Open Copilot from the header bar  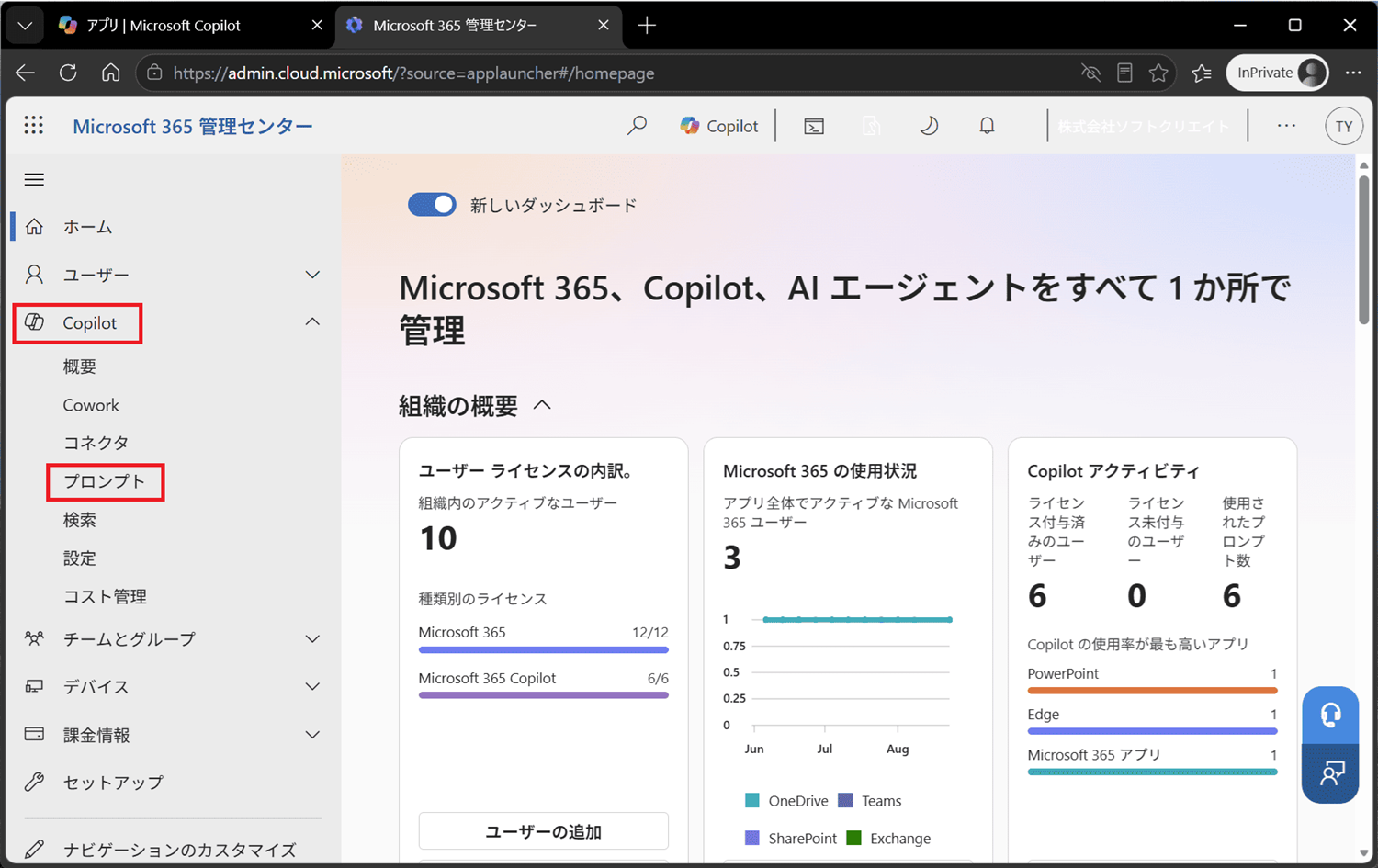(x=719, y=126)
